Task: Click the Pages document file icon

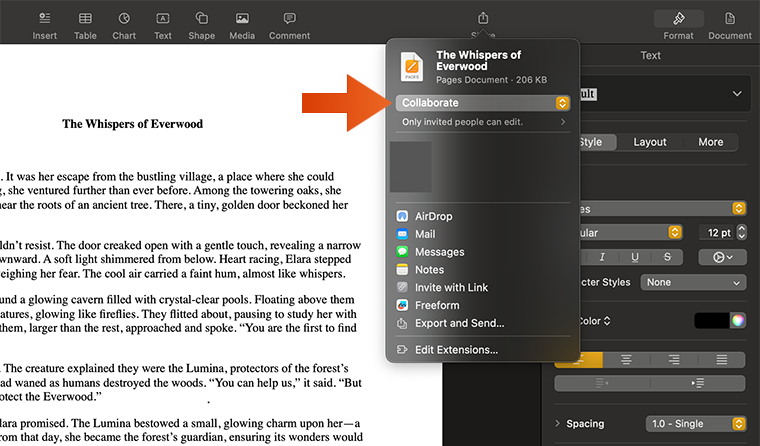Action: (x=412, y=67)
